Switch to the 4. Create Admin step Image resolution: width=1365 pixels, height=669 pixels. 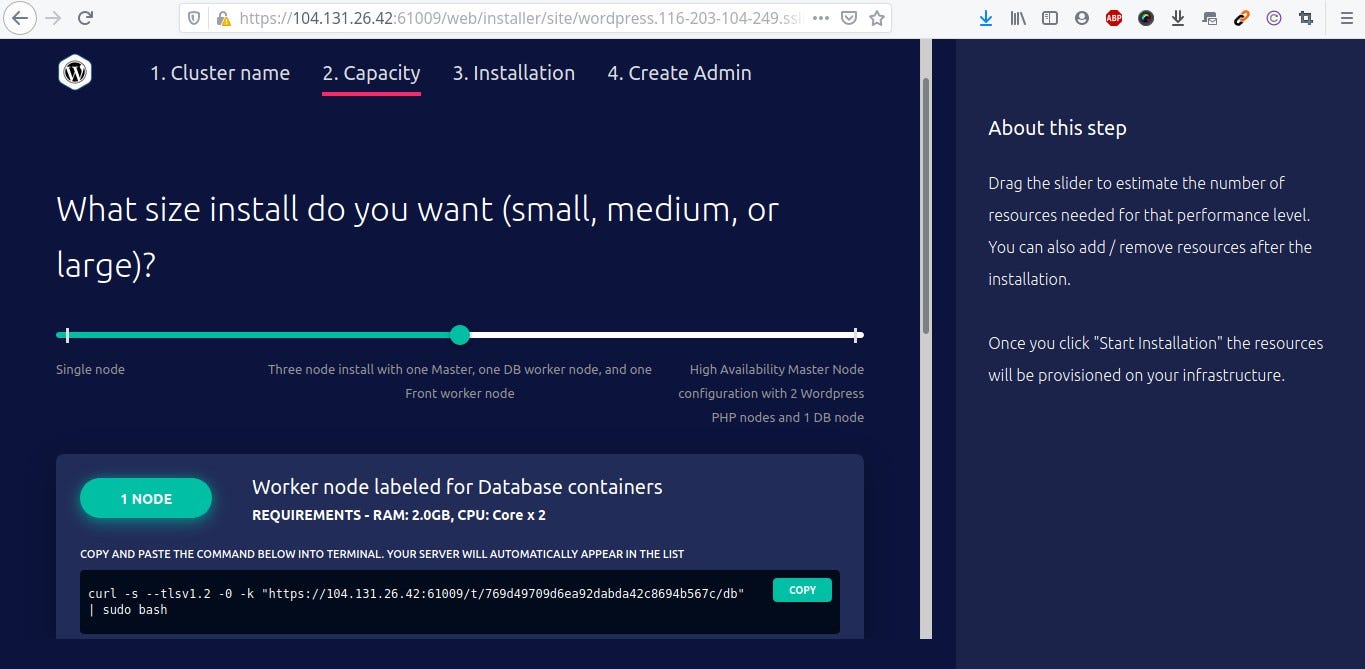[x=679, y=73]
